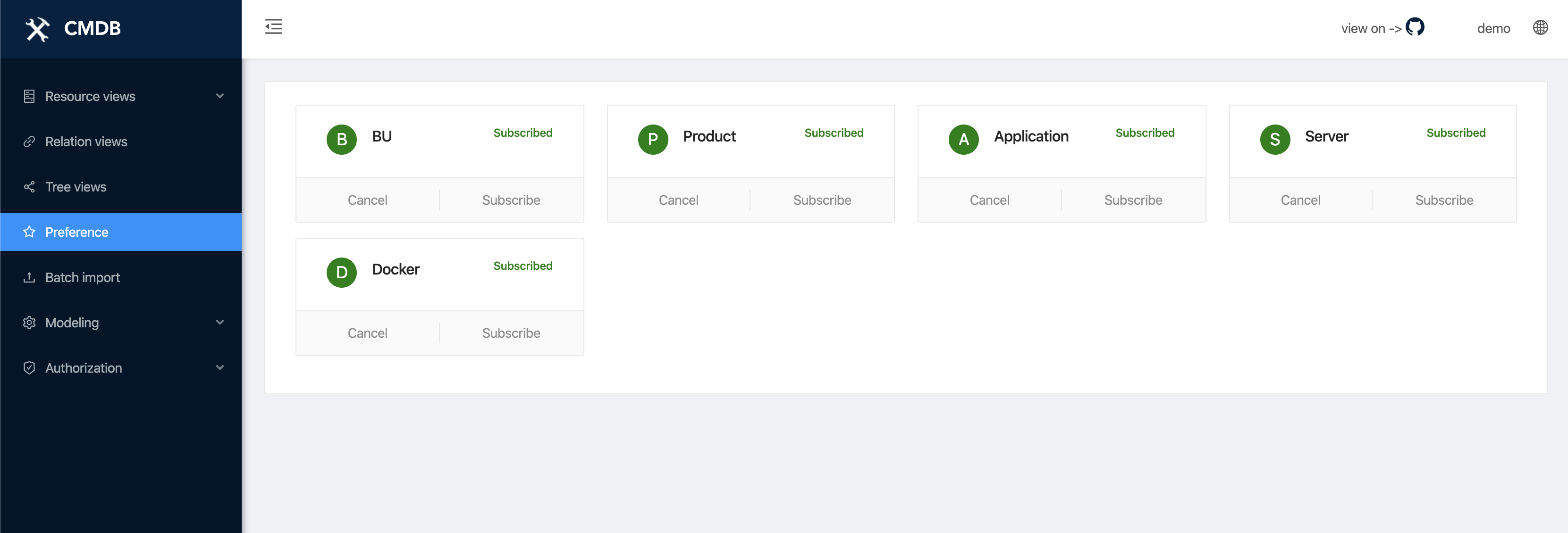Open the GitHub repository icon link
The height and width of the screenshot is (533, 1568).
coord(1415,27)
